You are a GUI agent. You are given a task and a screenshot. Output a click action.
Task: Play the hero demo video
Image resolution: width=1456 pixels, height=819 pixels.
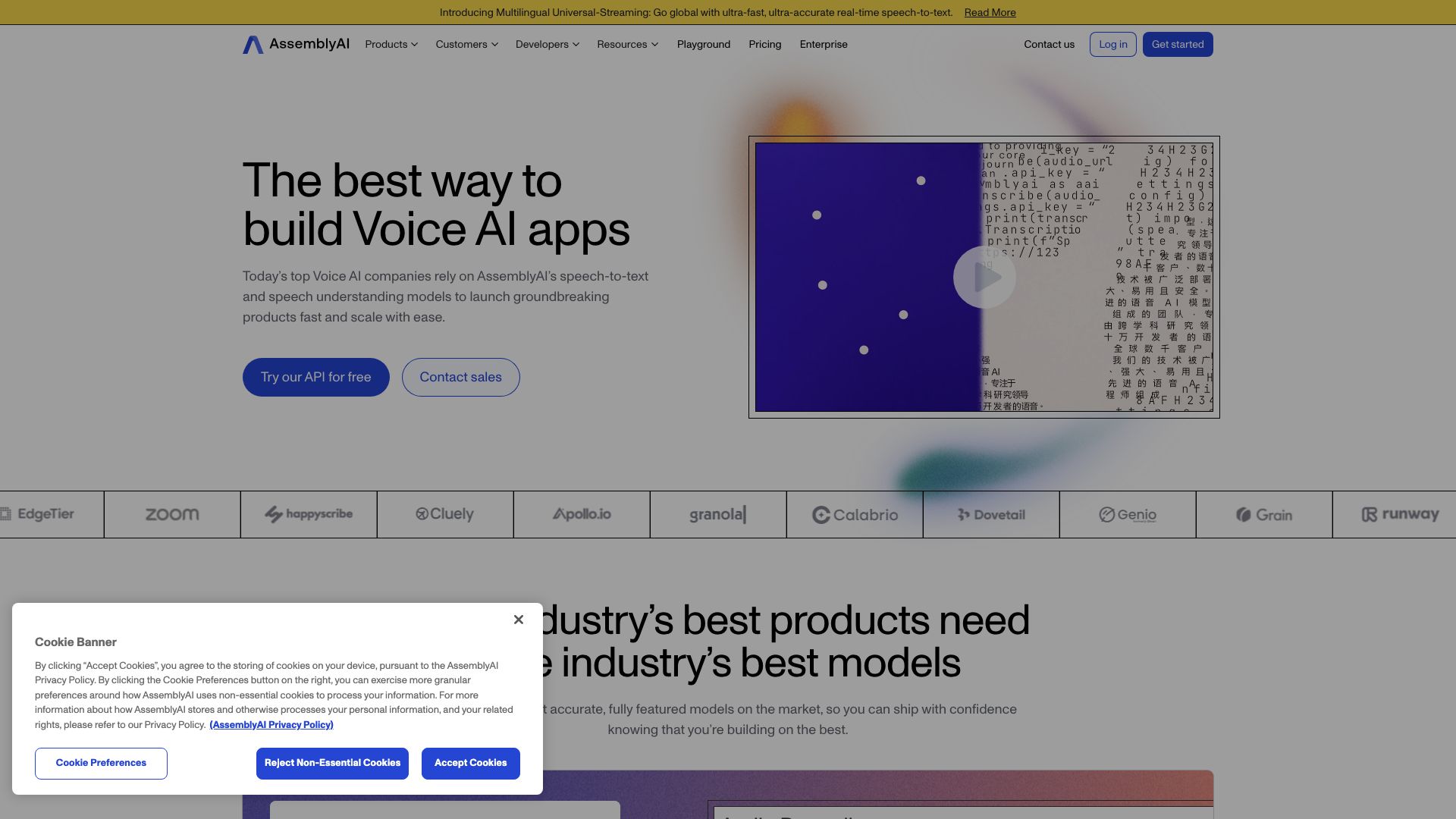984,278
